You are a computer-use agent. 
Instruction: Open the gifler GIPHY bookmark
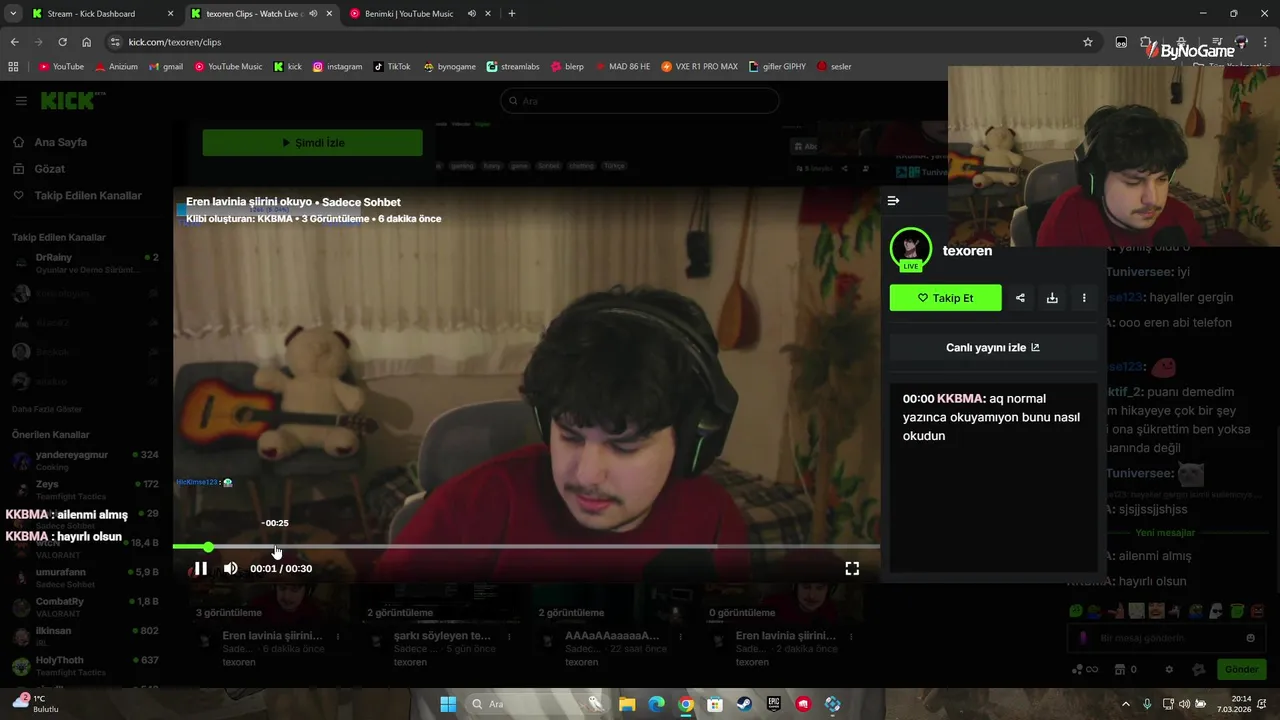pos(777,67)
